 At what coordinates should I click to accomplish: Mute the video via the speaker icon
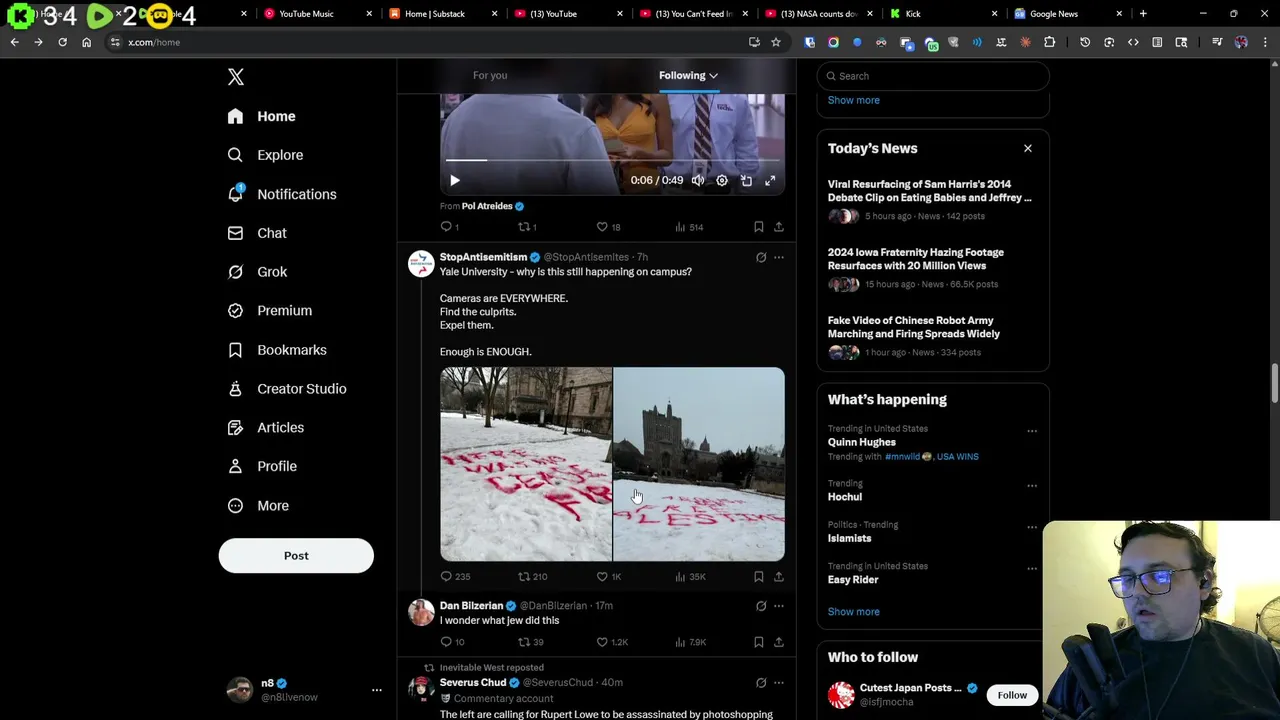(697, 181)
